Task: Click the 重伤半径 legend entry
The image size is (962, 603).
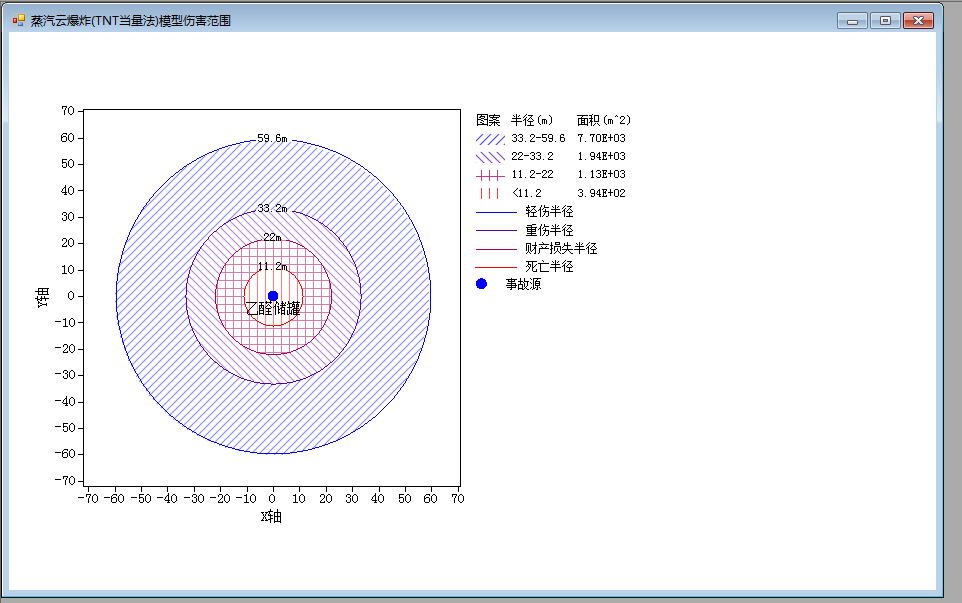Action: [x=525, y=231]
